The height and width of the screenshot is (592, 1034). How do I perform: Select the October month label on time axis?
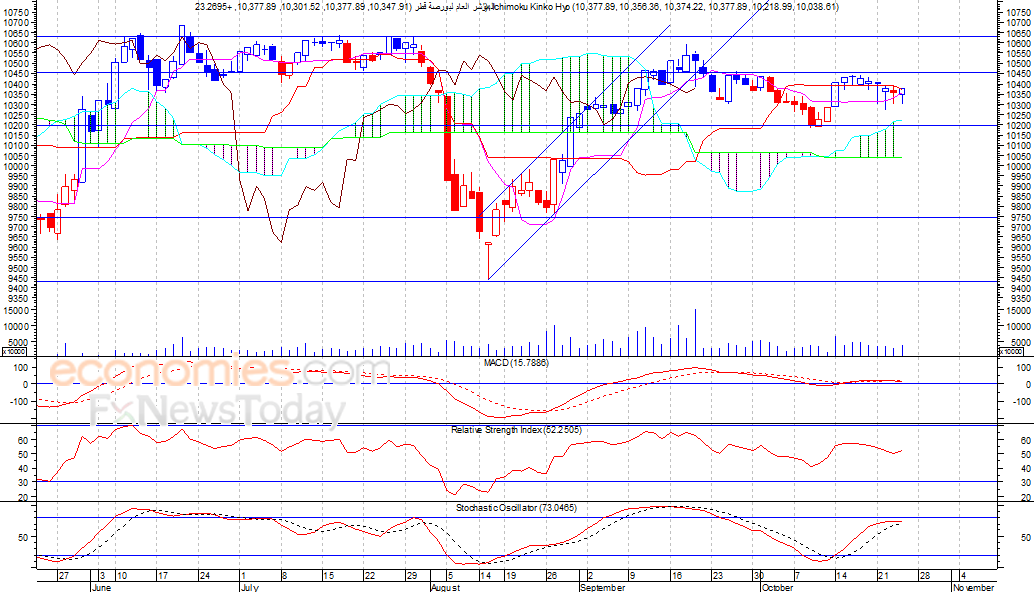pos(777,587)
